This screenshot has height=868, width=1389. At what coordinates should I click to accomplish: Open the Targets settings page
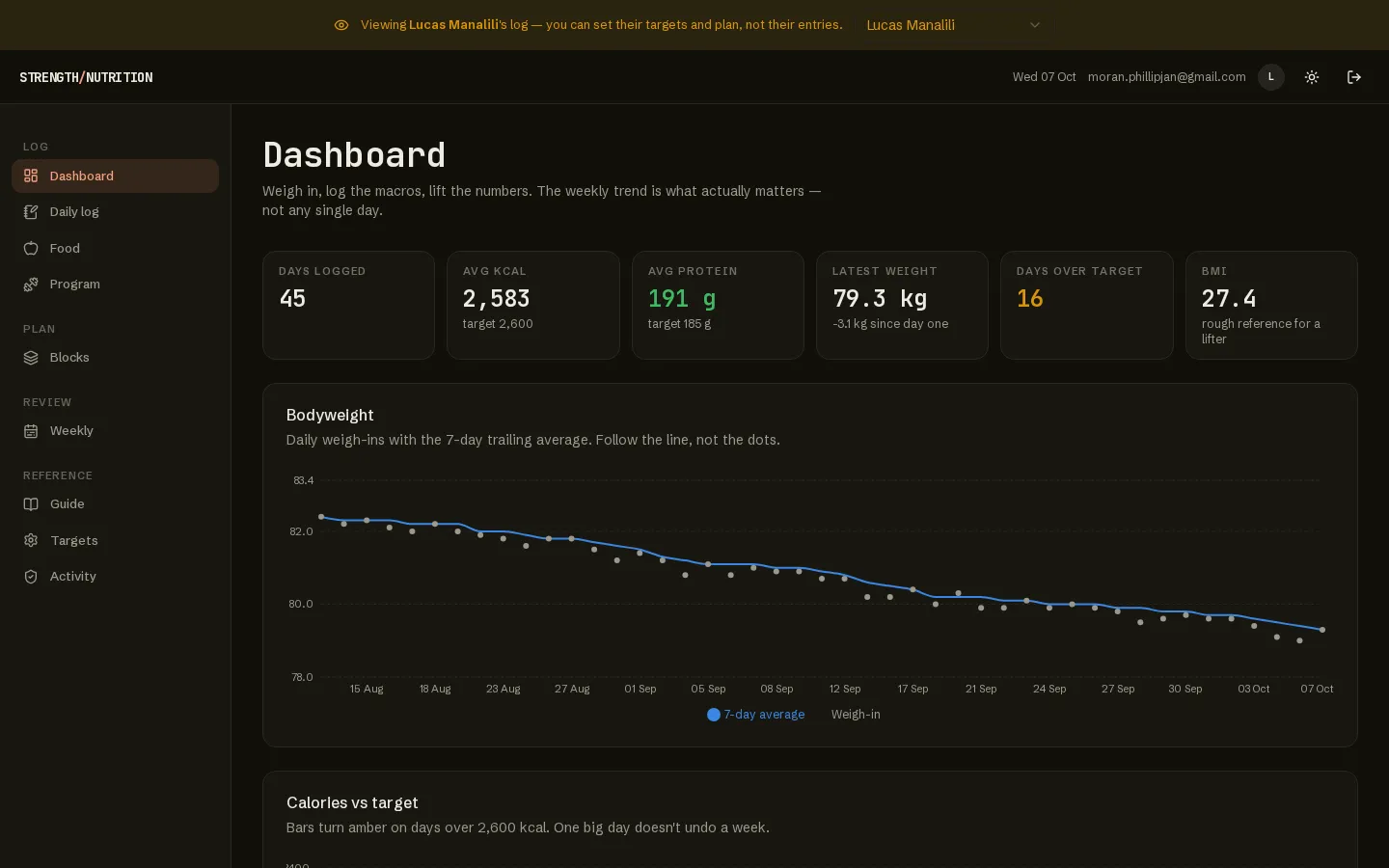(x=115, y=540)
